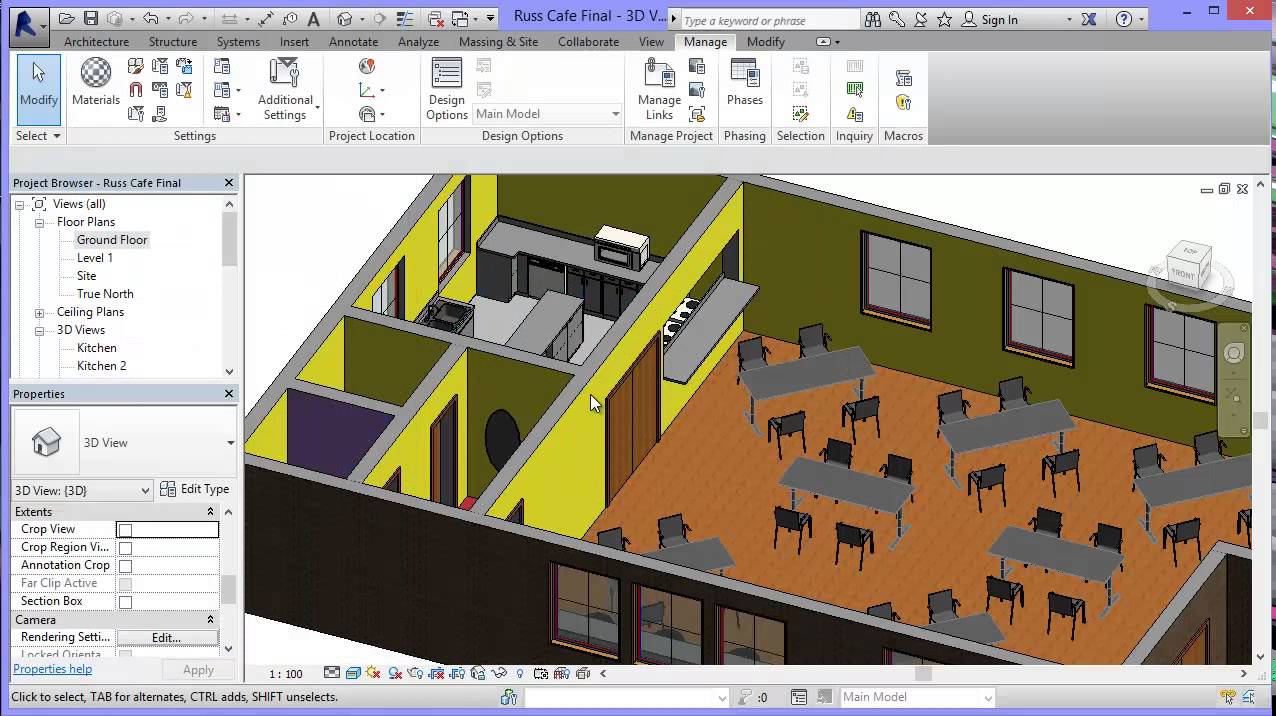Click the Sun Path icon in view control bar
The height and width of the screenshot is (716, 1276).
pos(373,673)
